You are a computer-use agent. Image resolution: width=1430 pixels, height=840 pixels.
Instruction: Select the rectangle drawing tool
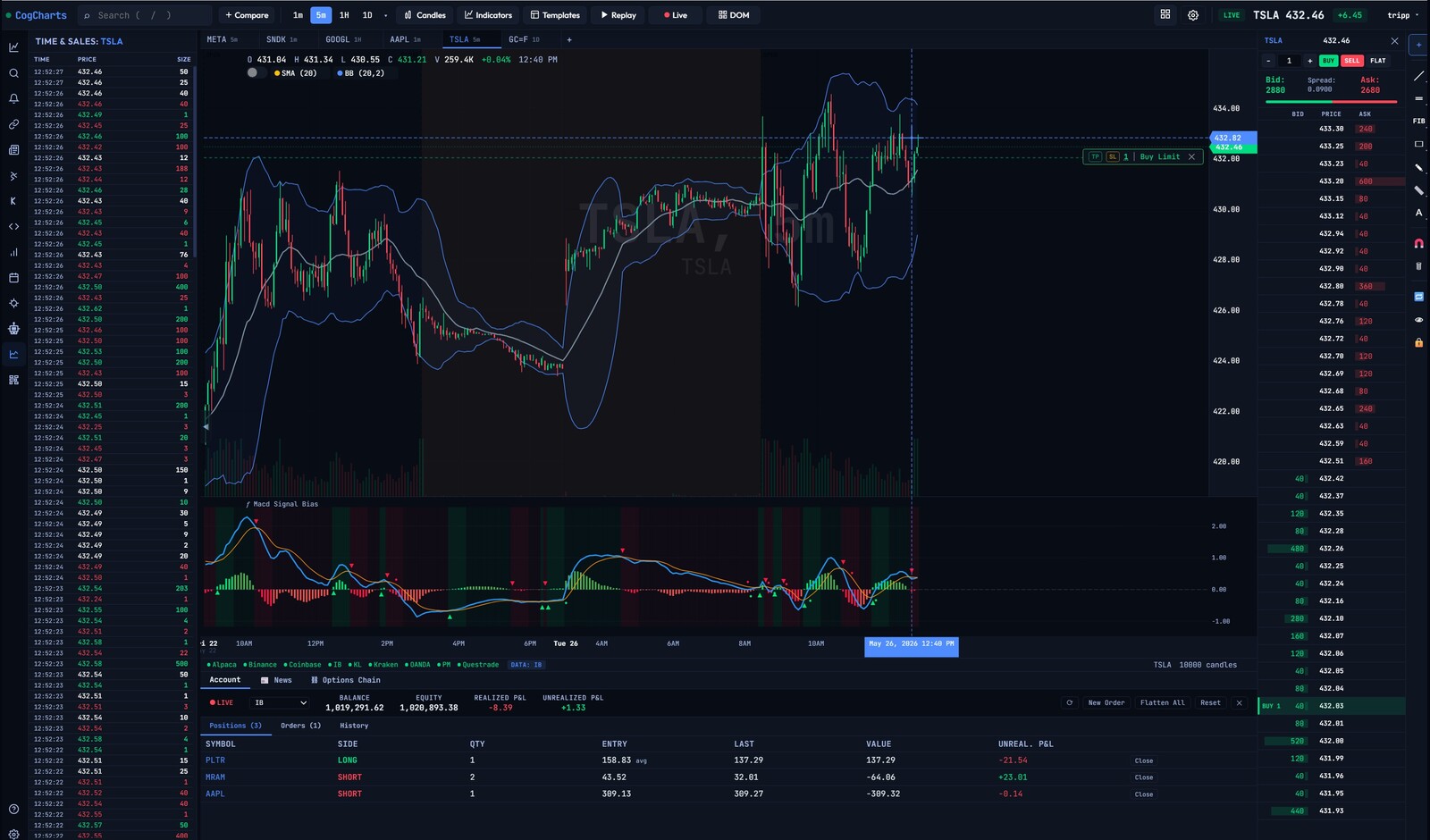pyautogui.click(x=1418, y=144)
